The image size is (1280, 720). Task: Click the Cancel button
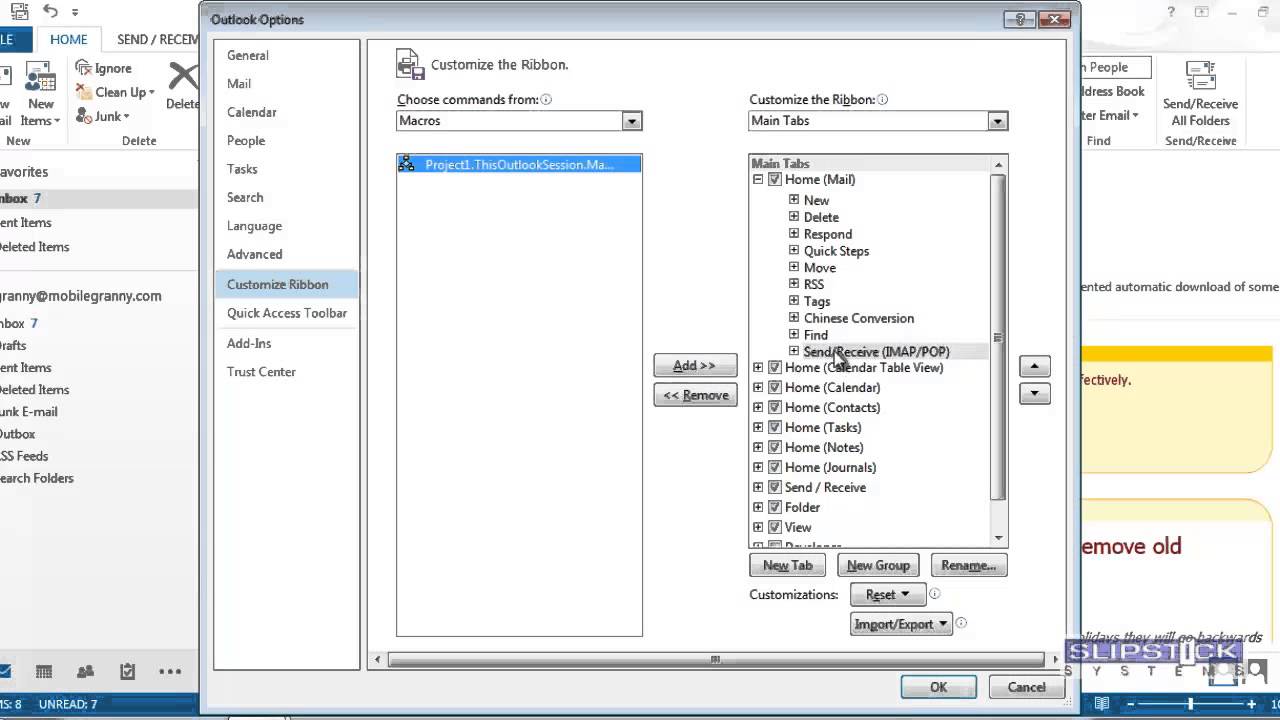(x=1026, y=687)
